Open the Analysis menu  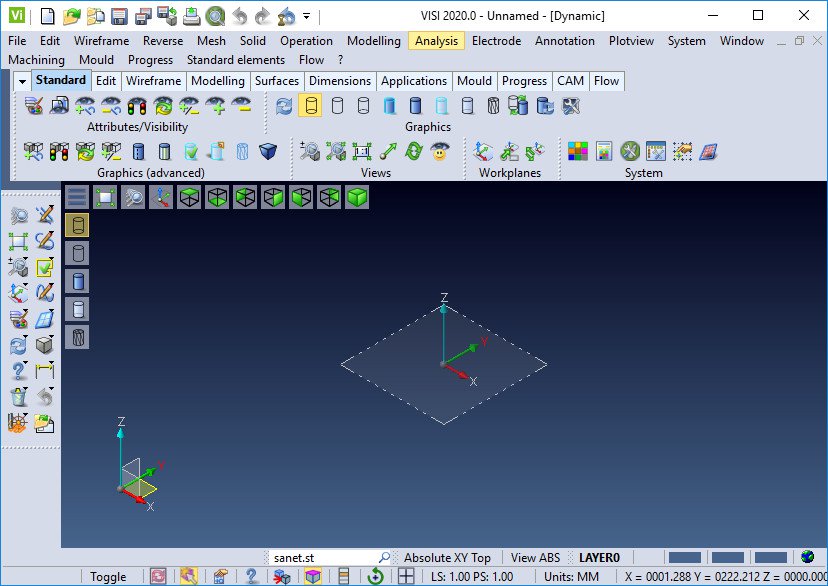tap(436, 41)
